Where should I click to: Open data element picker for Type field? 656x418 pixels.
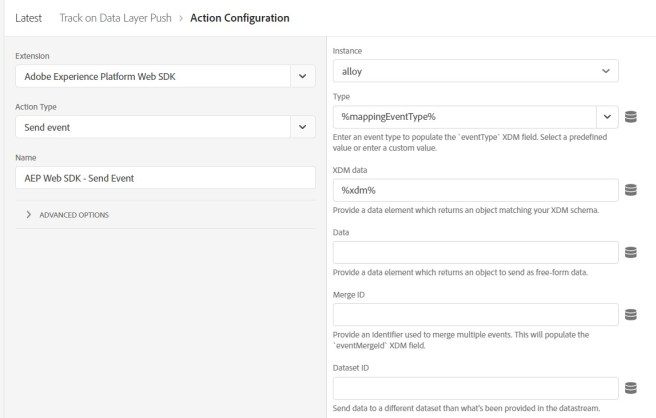(631, 117)
